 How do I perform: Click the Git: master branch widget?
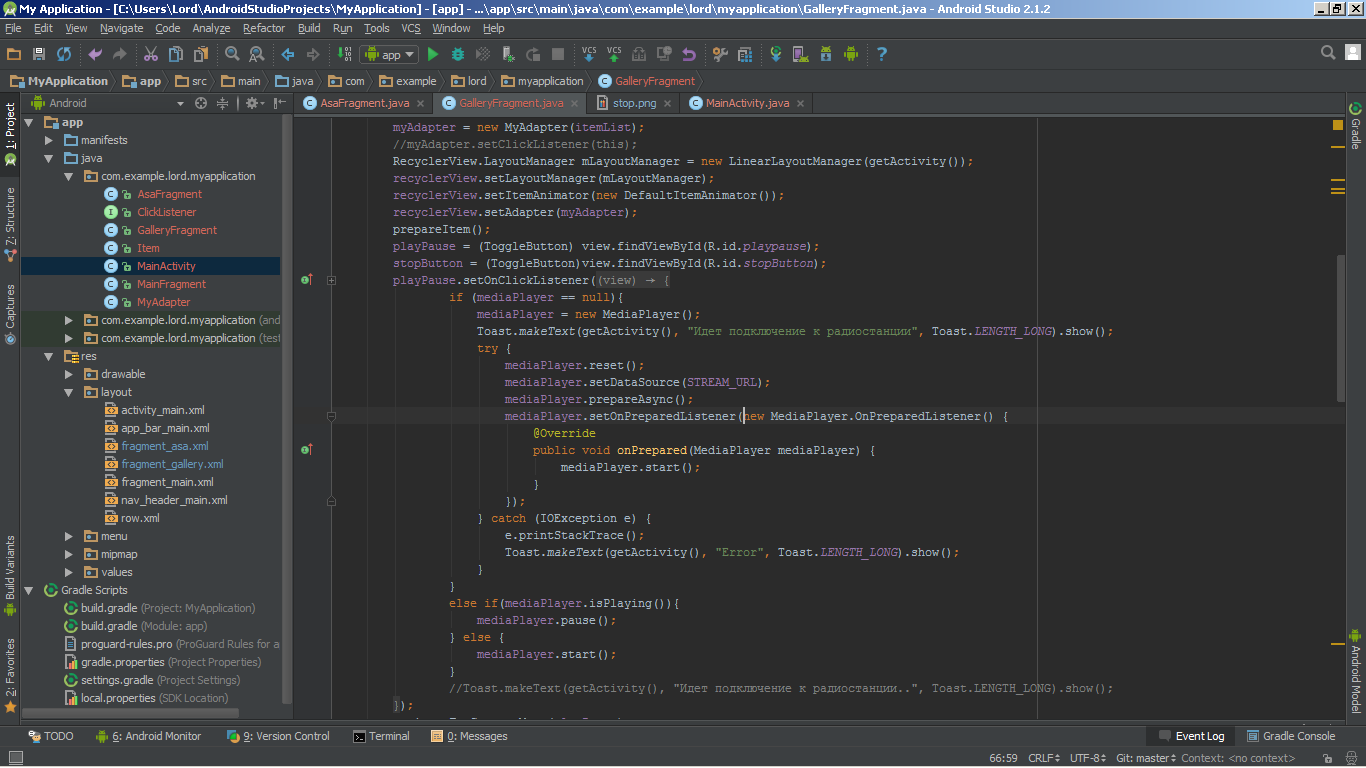1146,758
